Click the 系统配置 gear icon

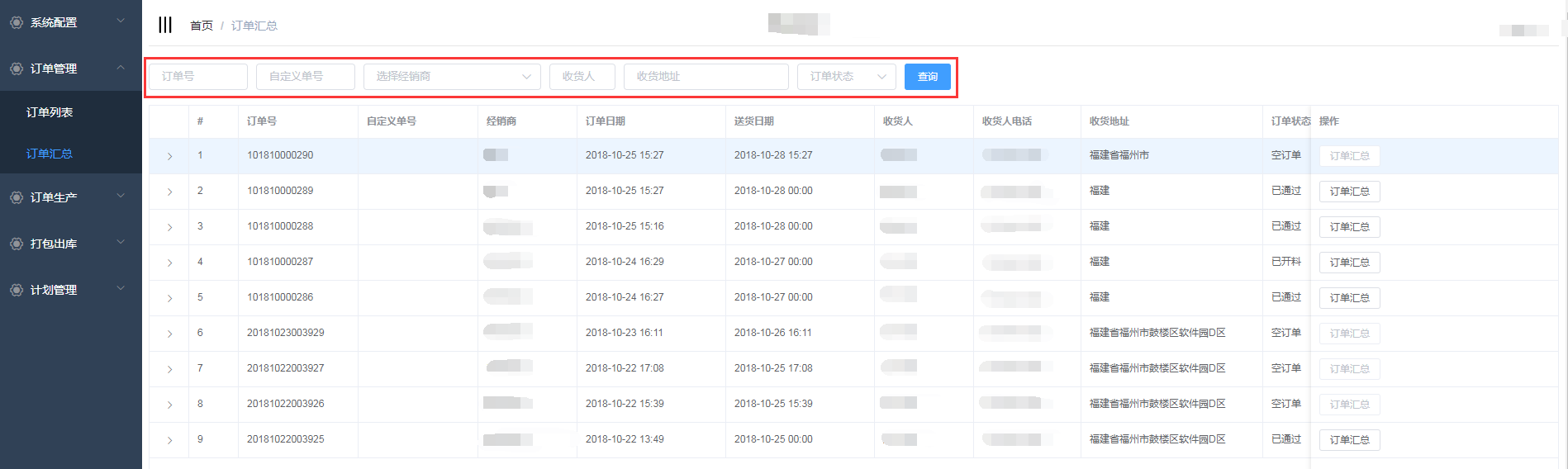17,22
